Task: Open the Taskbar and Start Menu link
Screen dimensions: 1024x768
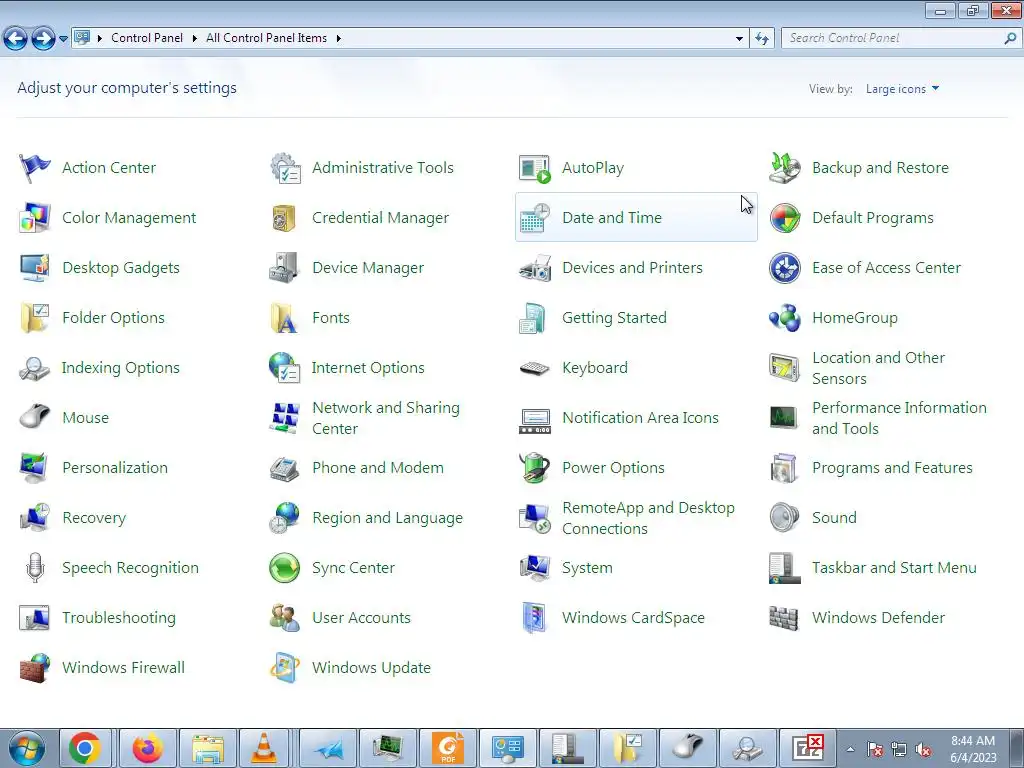Action: pos(894,568)
